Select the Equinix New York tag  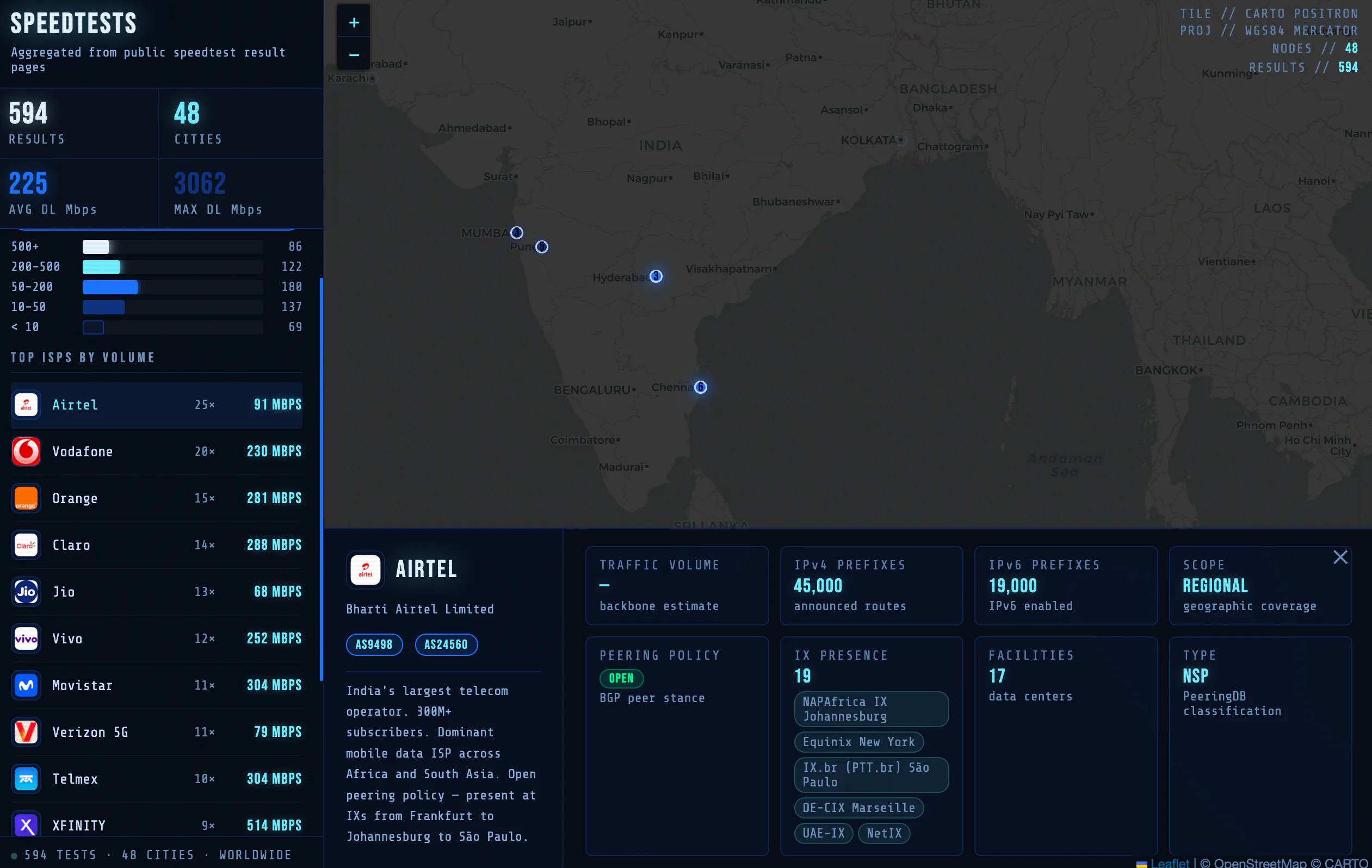tap(858, 742)
